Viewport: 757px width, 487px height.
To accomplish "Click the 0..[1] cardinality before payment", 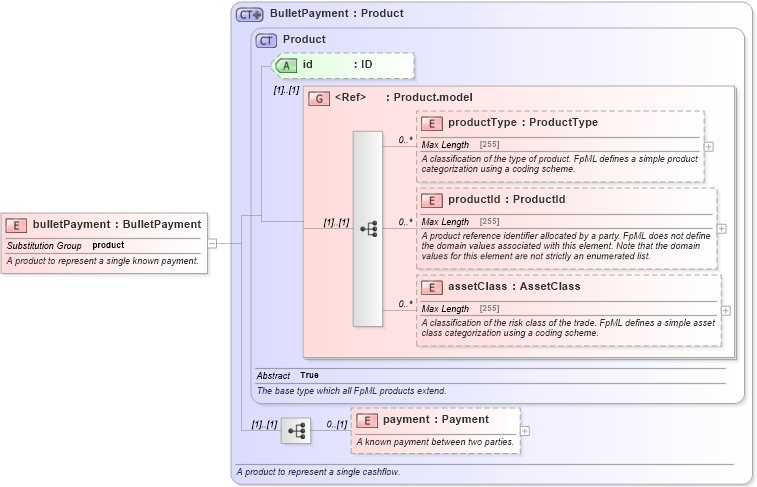I will pyautogui.click(x=336, y=425).
